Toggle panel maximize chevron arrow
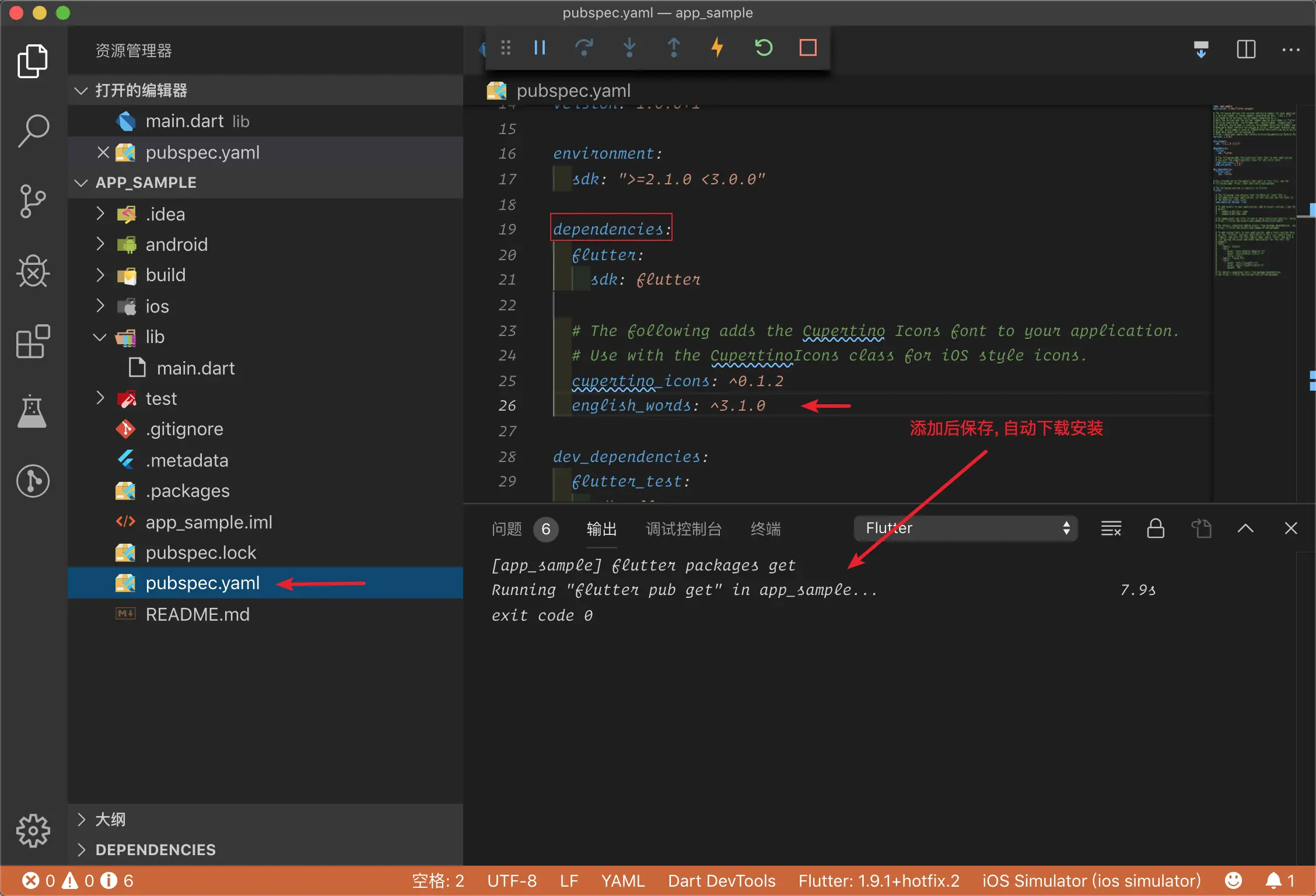1316x896 pixels. click(x=1245, y=528)
